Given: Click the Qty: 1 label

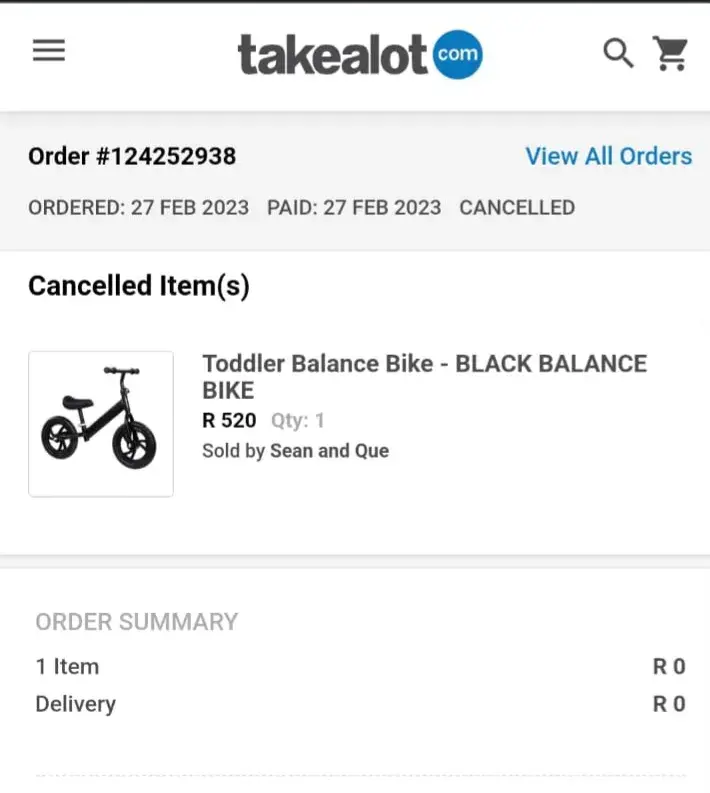Looking at the screenshot, I should [298, 421].
